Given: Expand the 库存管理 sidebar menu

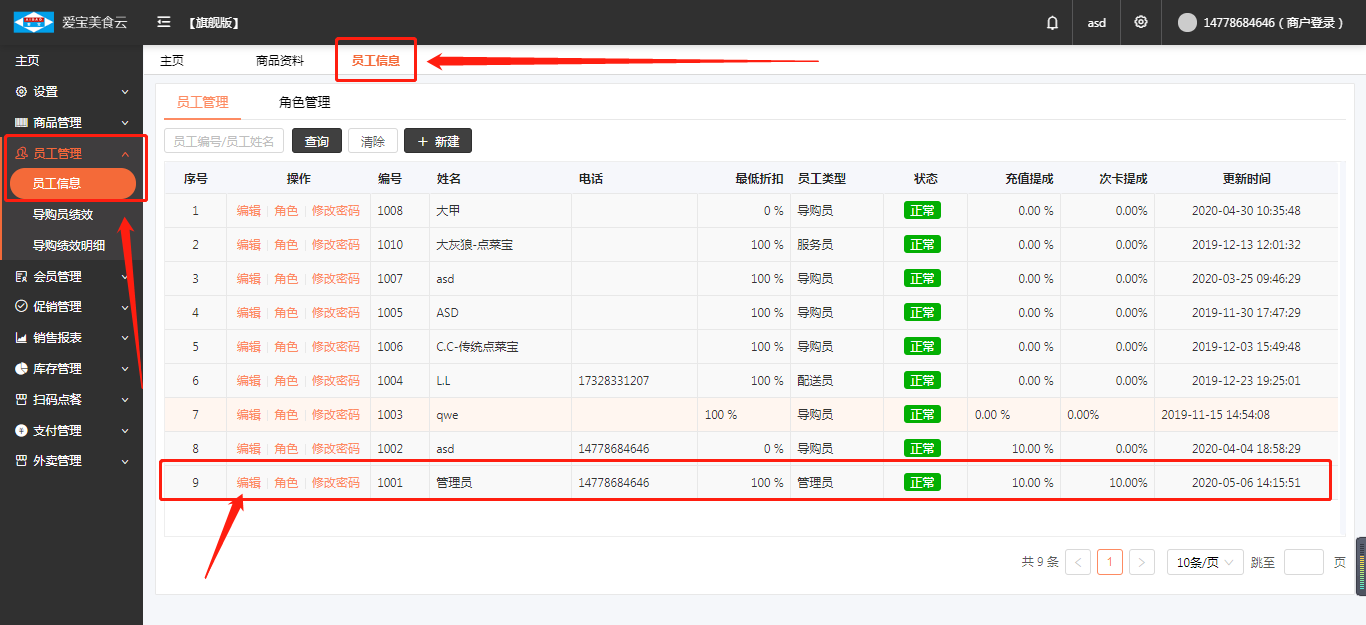Looking at the screenshot, I should [x=57, y=369].
